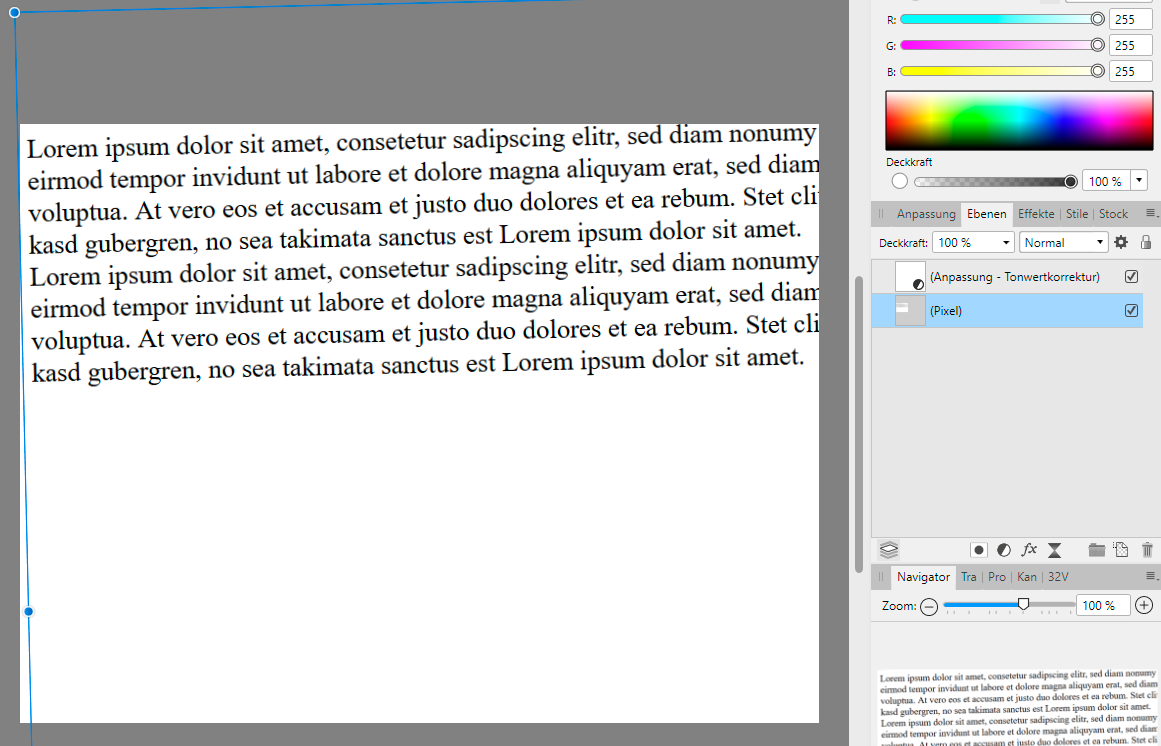Screen dimensions: 1161x746
Task: Add an adjustment layer
Action: tap(1004, 549)
